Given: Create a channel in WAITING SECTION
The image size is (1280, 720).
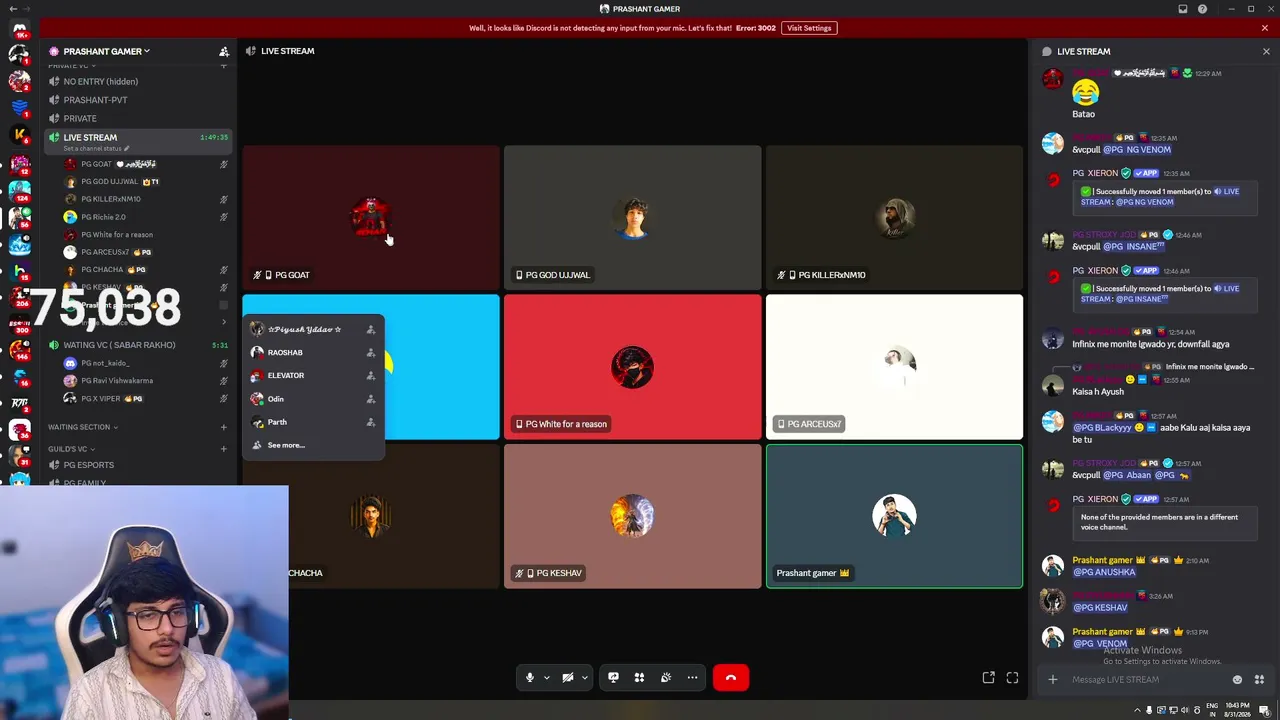Looking at the screenshot, I should [x=224, y=427].
